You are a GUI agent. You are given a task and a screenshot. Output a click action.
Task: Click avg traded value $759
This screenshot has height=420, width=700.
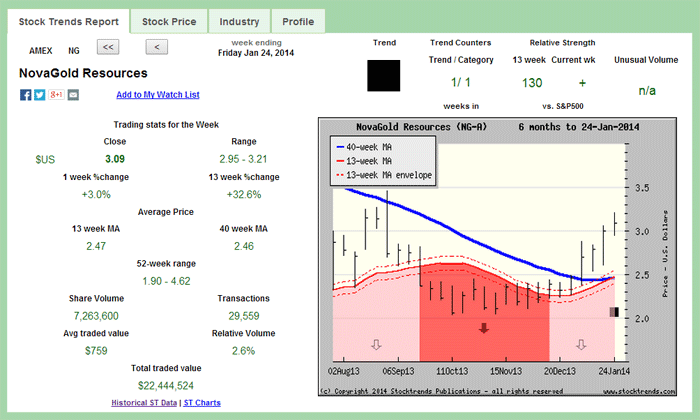[96, 351]
